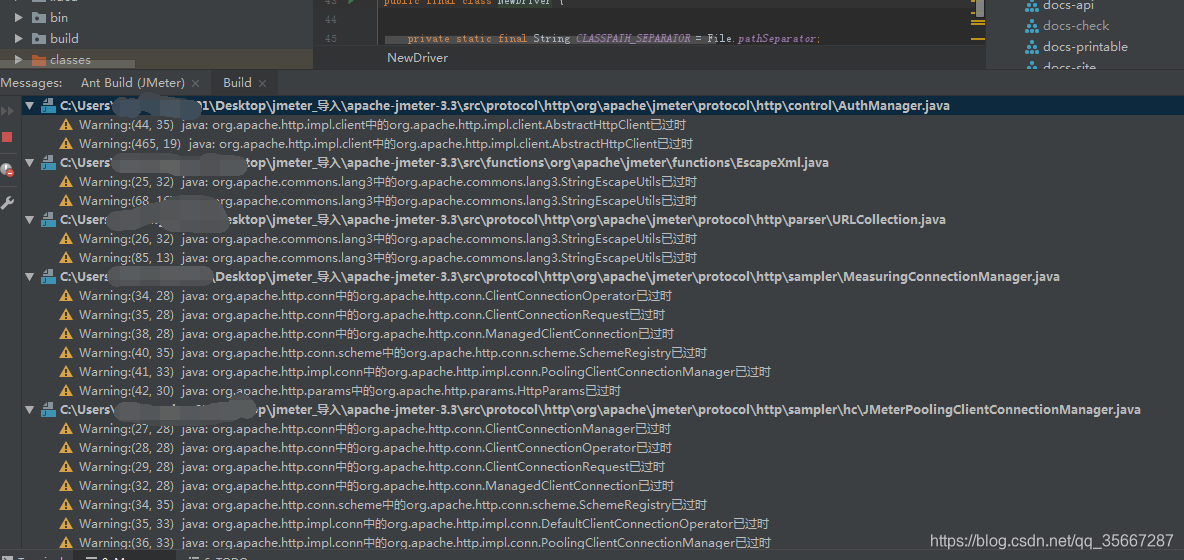This screenshot has height=560, width=1184.
Task: Stop the running build with red square
Action: 8,137
